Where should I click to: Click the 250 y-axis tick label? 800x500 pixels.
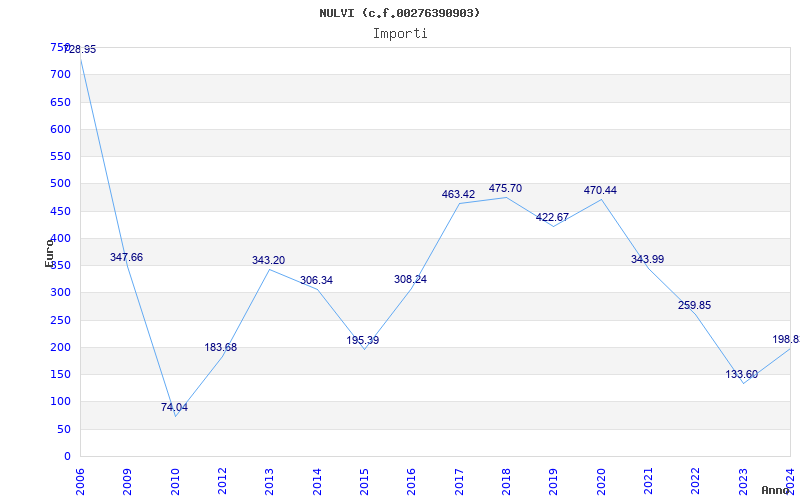tap(60, 320)
